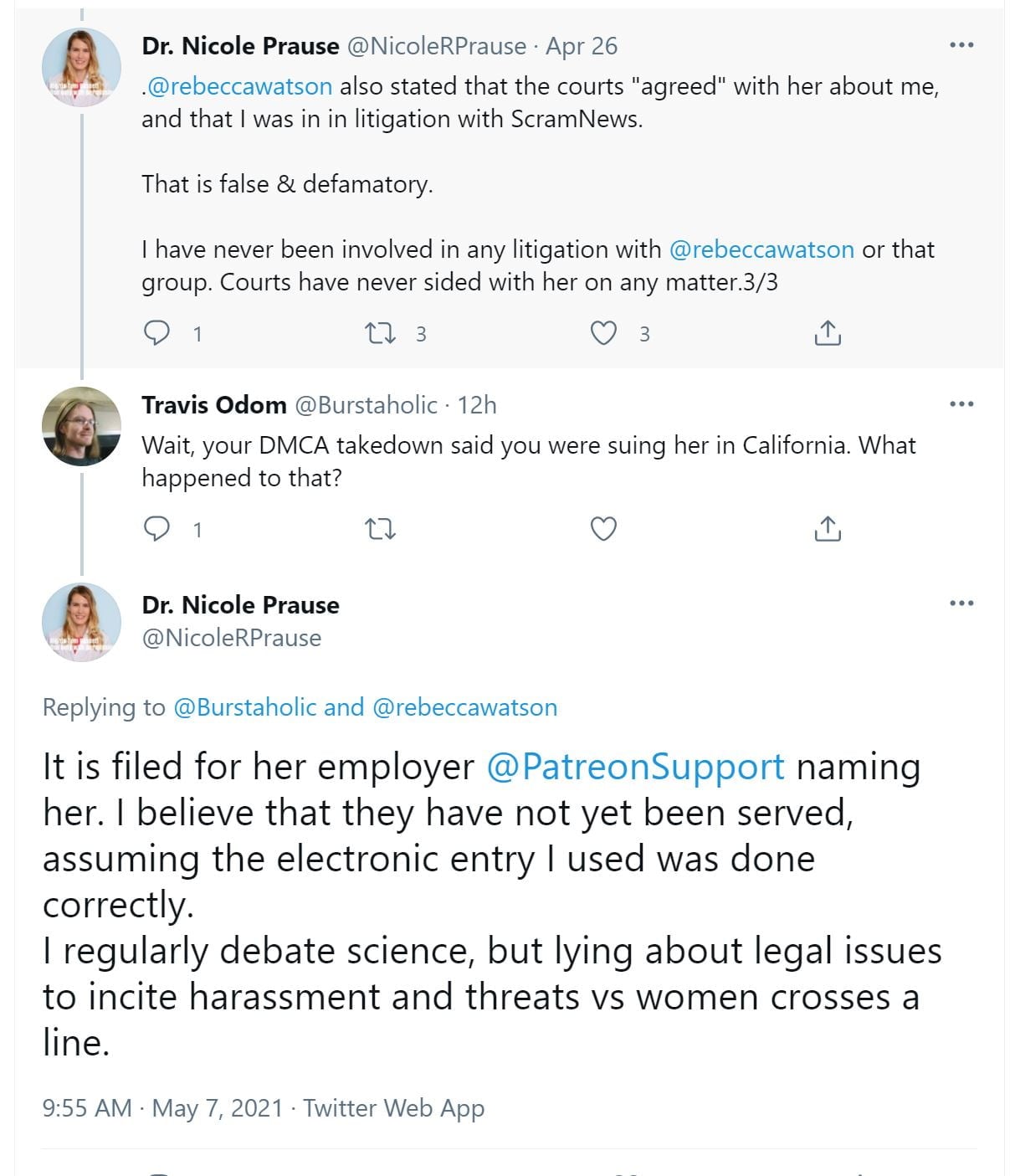Open Travis Odom's profile picture

click(x=81, y=426)
